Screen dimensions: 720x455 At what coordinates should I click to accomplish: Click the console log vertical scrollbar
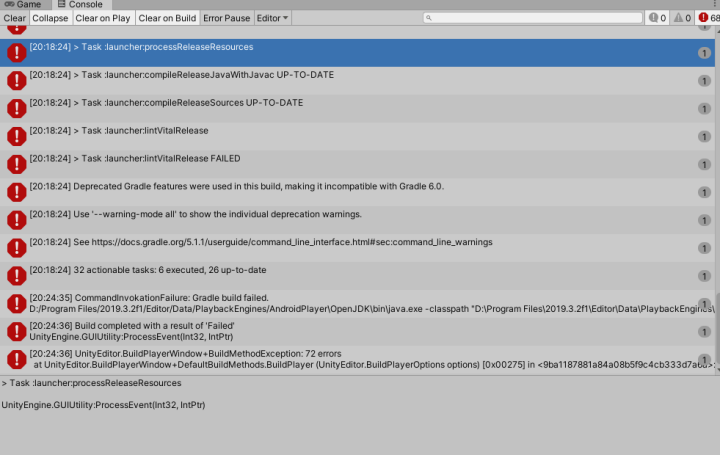tap(716, 328)
